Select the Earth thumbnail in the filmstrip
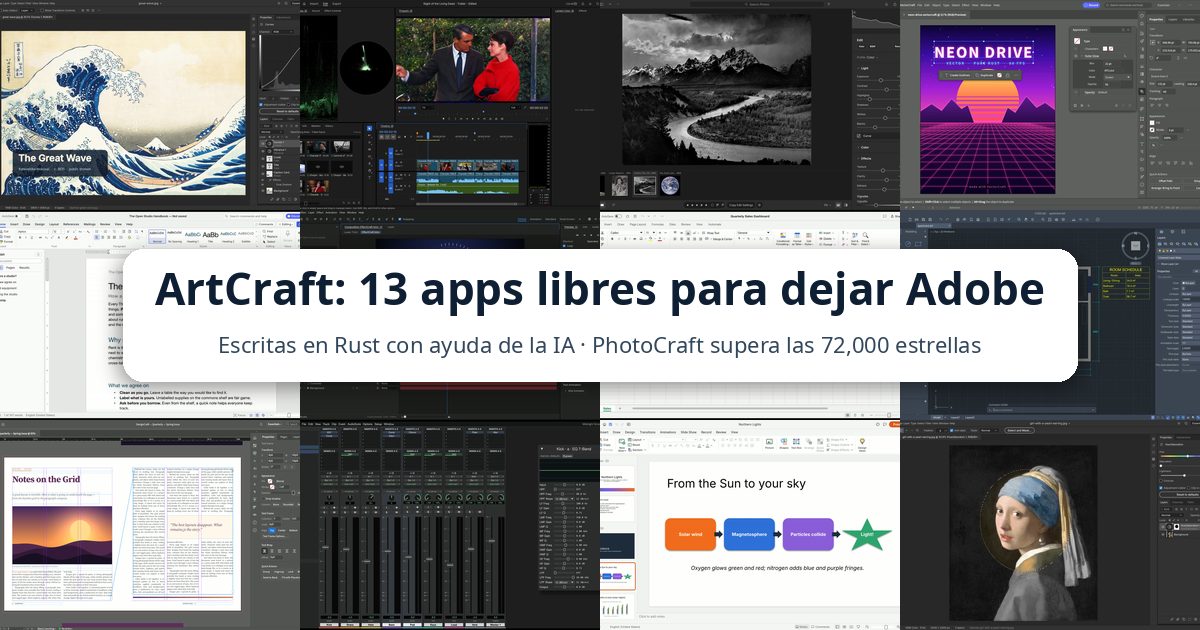This screenshot has height=630, width=1200. click(x=670, y=186)
